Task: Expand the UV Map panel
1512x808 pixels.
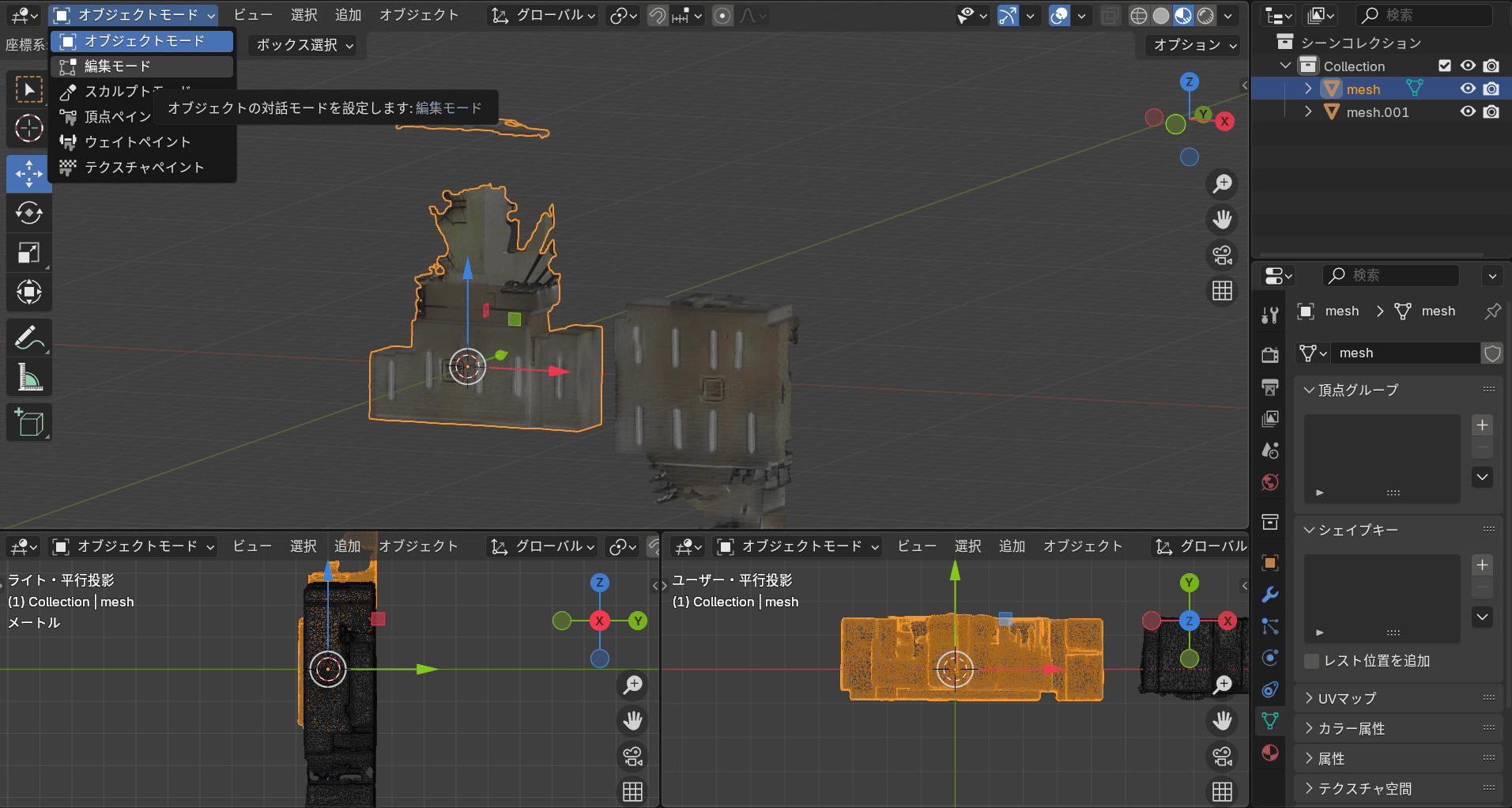Action: pos(1347,698)
